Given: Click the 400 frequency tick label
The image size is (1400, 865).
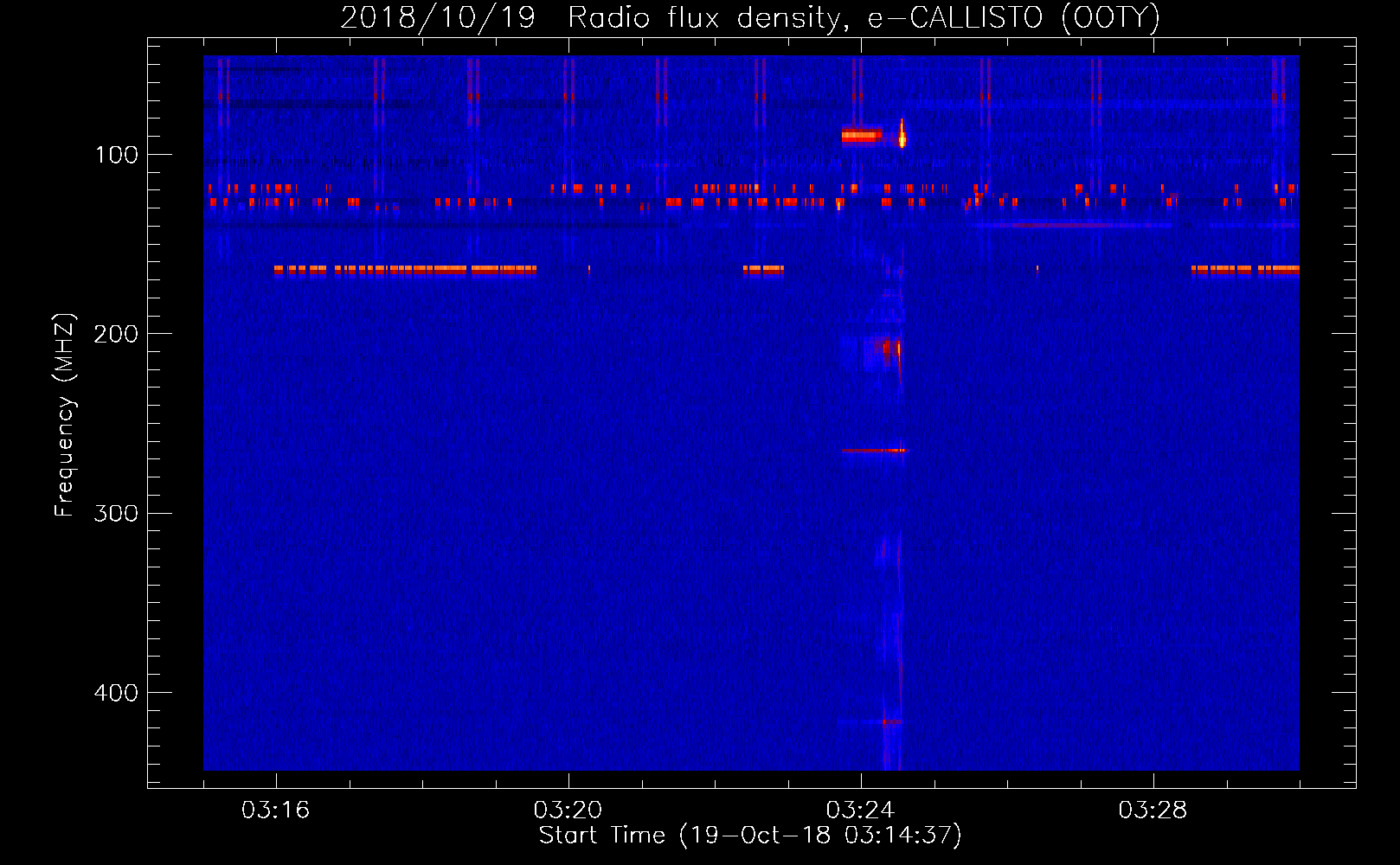Looking at the screenshot, I should [116, 693].
